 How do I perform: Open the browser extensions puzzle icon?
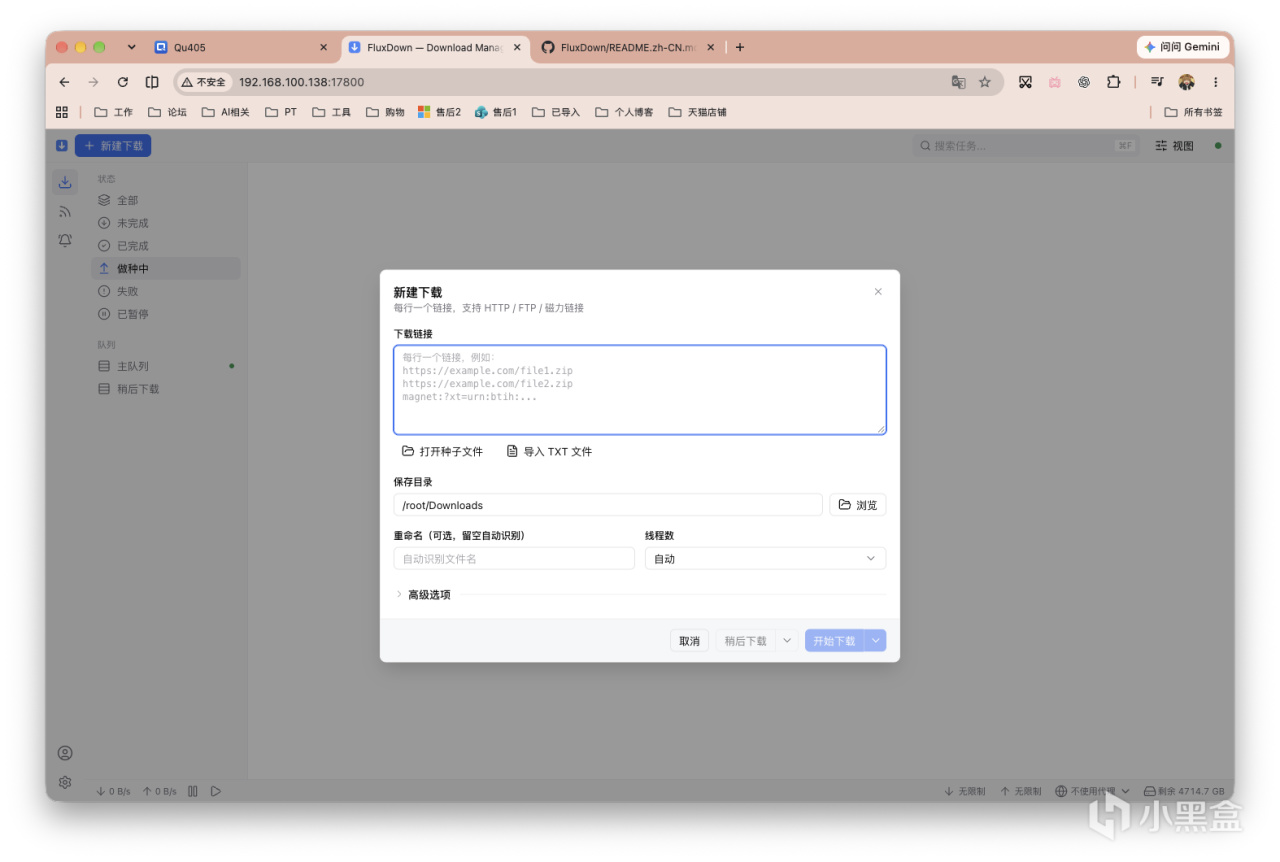coord(1113,82)
